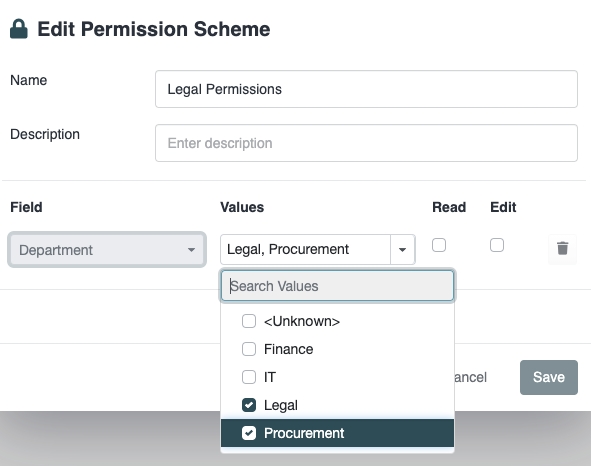This screenshot has width=591, height=466.
Task: Click the Cancel link
Action: coord(470,377)
